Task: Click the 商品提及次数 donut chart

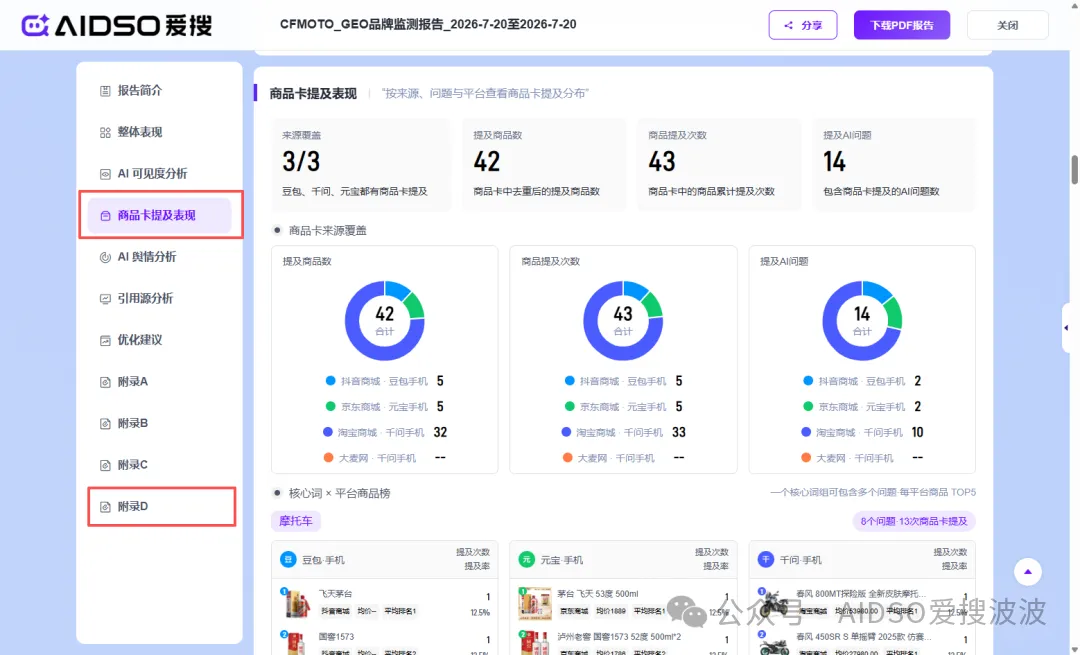Action: tap(623, 320)
